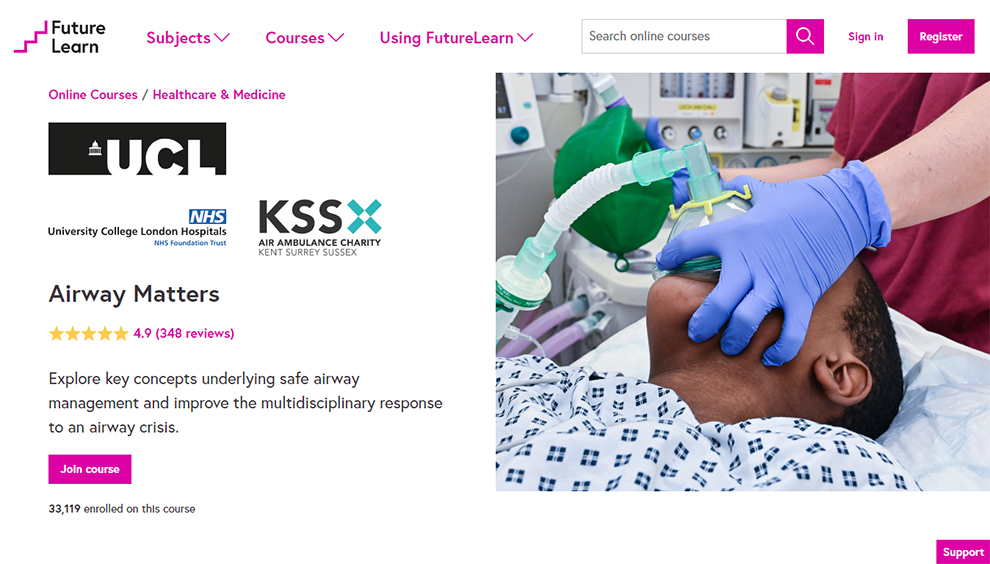This screenshot has width=990, height=564.
Task: Open the Support button
Action: pyautogui.click(x=963, y=552)
